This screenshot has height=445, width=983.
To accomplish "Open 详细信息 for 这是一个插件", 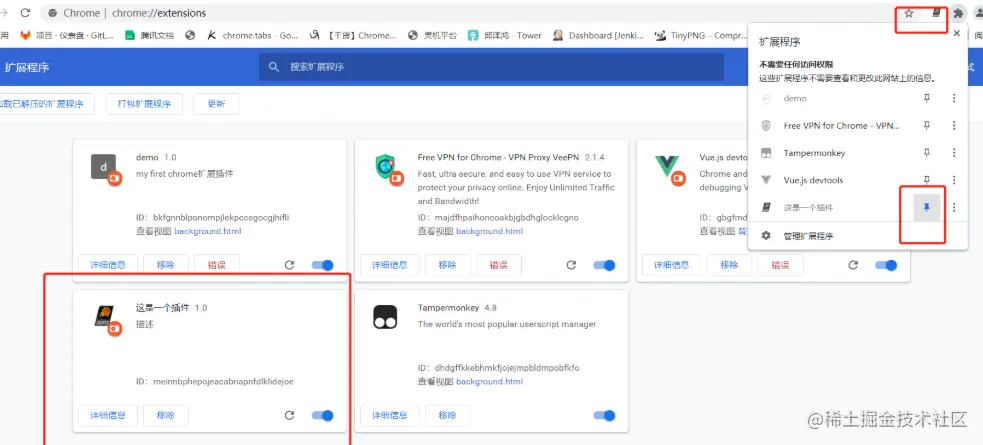I will coord(108,416).
